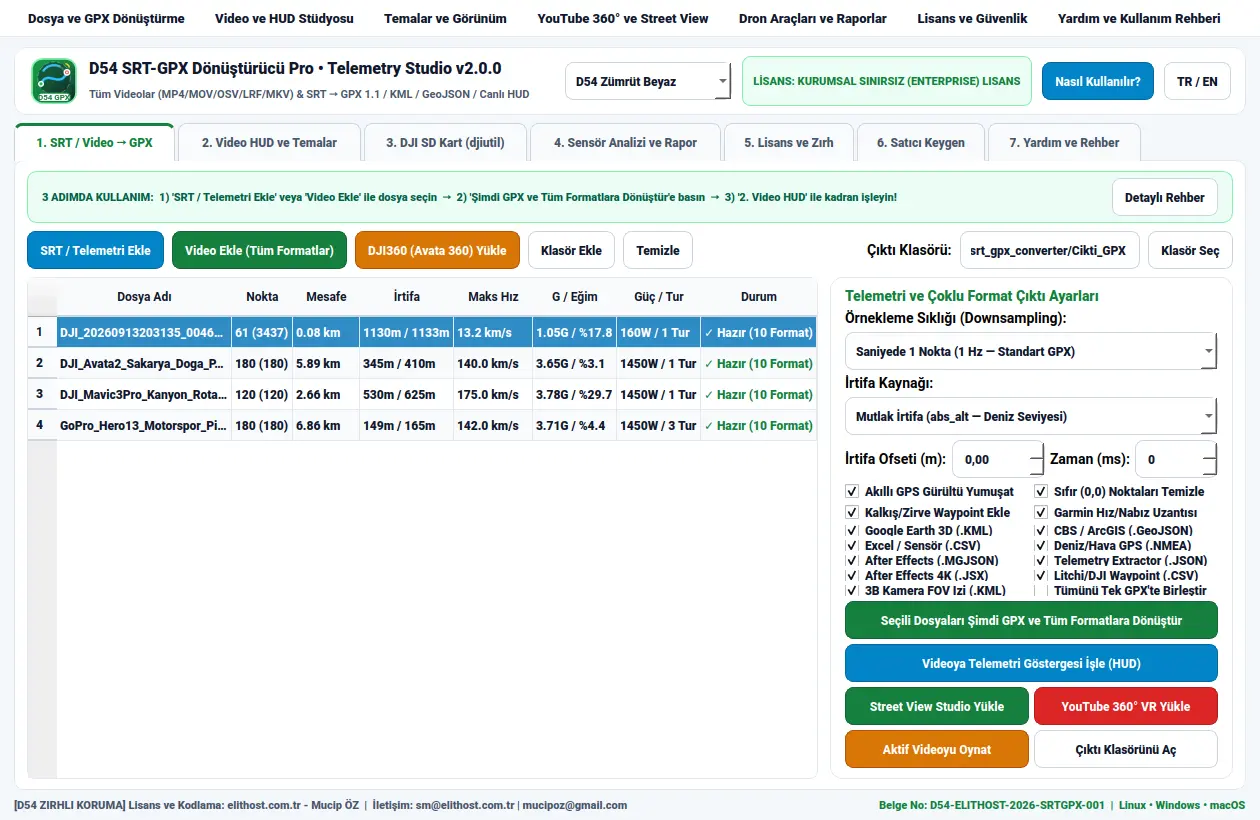Click the Nasıl Kullanılır? button

point(1098,81)
